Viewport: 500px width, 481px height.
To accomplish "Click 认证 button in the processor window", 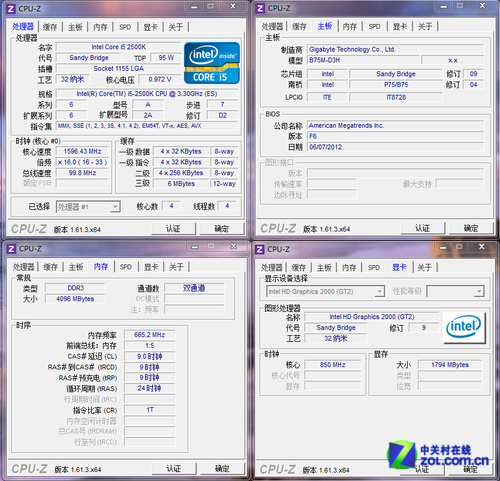I will (x=173, y=229).
